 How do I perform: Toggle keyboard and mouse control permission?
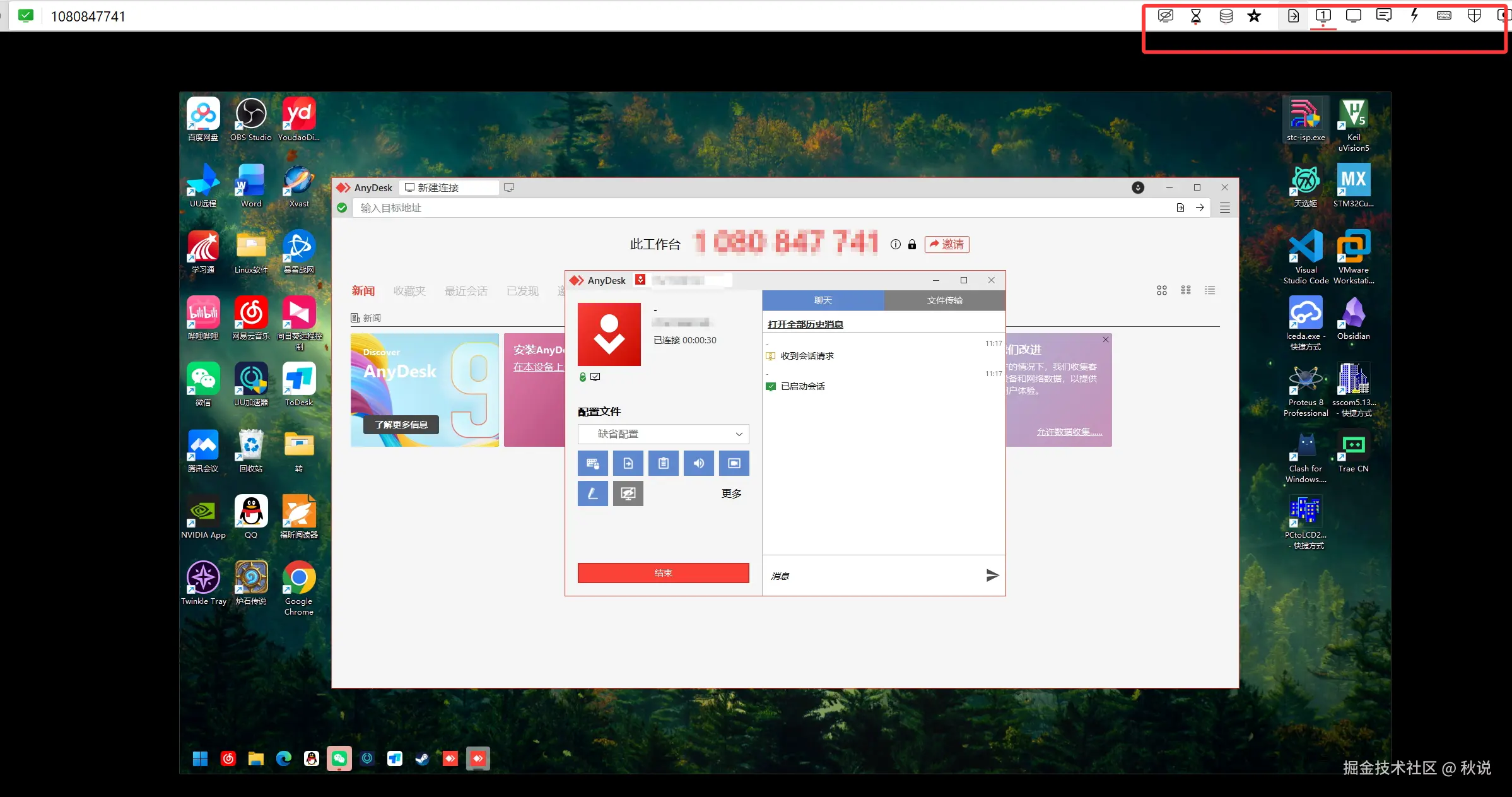click(x=592, y=463)
